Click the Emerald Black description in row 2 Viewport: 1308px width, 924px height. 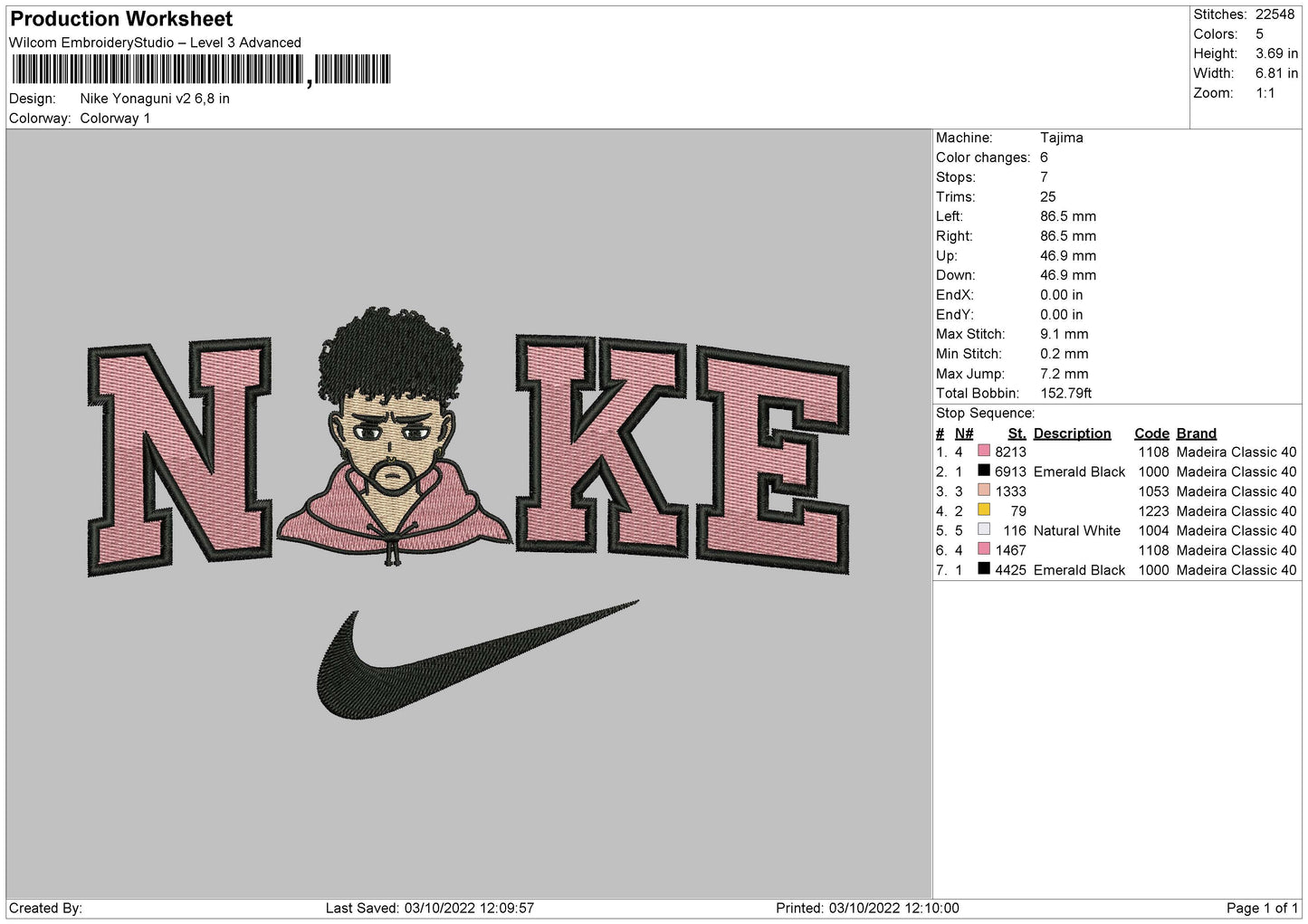point(1079,472)
